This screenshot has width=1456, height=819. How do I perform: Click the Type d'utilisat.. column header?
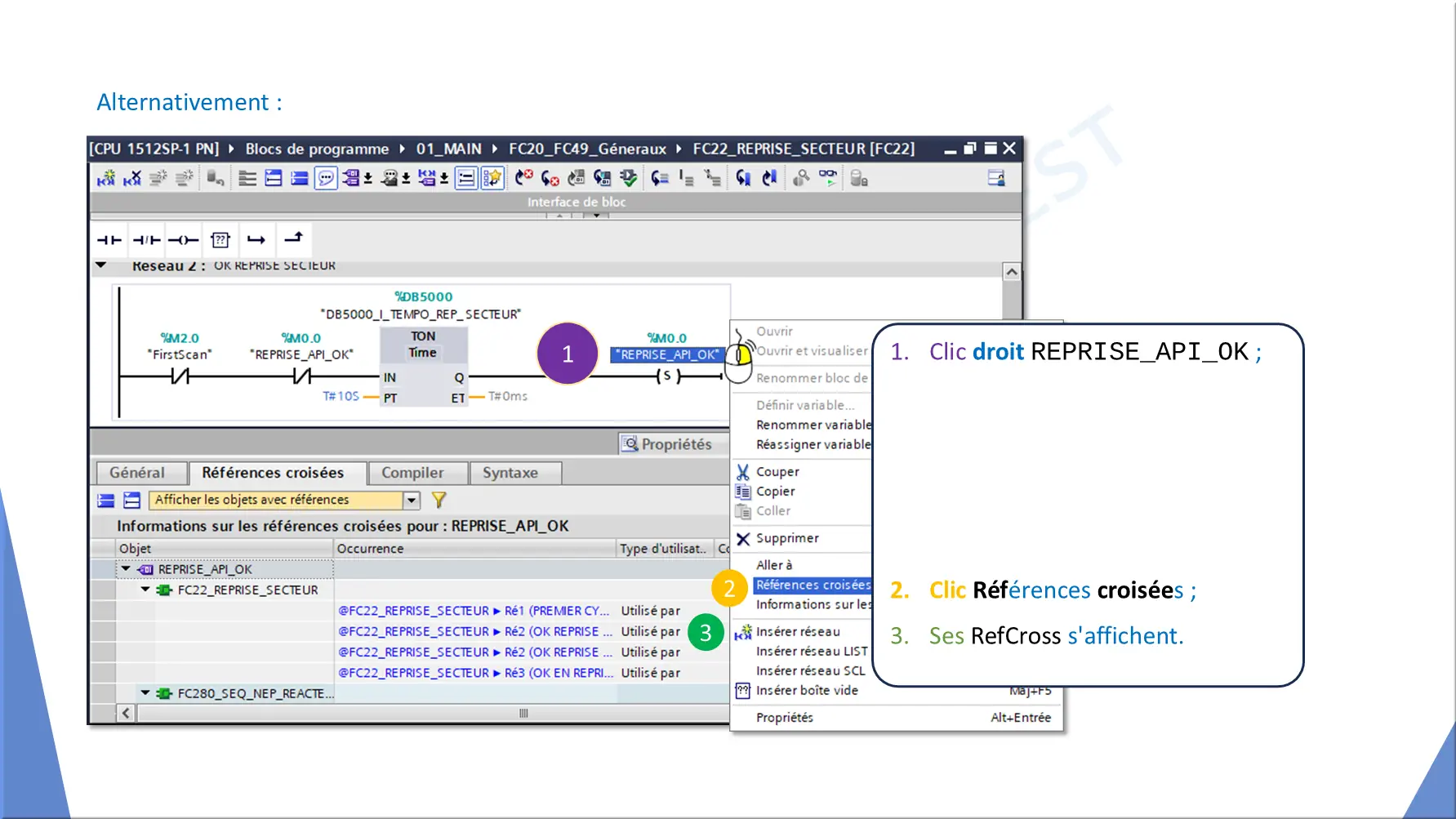click(665, 549)
